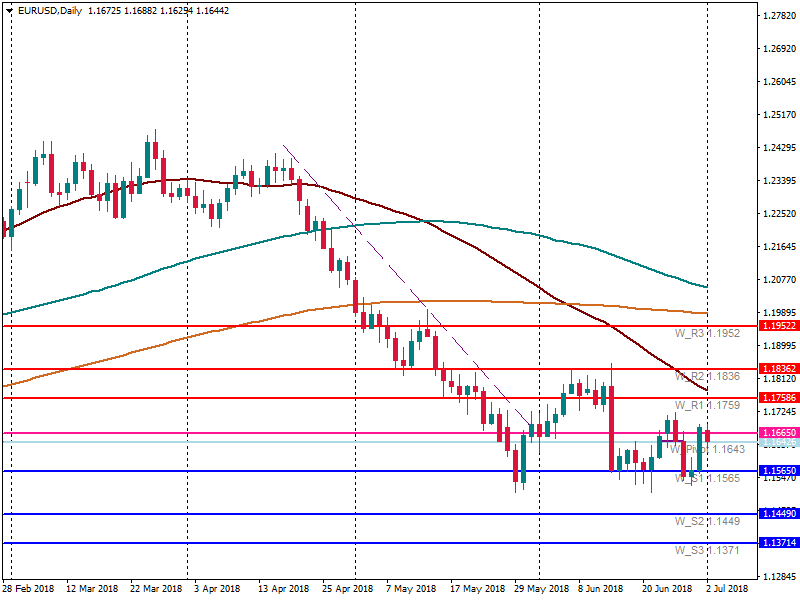Click the W_R3 1.1952 level label
Viewport: 800px width, 600px height.
click(707, 333)
